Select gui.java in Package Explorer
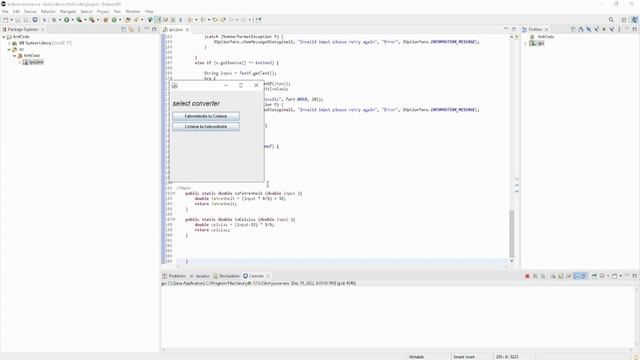The width and height of the screenshot is (640, 360). (x=33, y=62)
